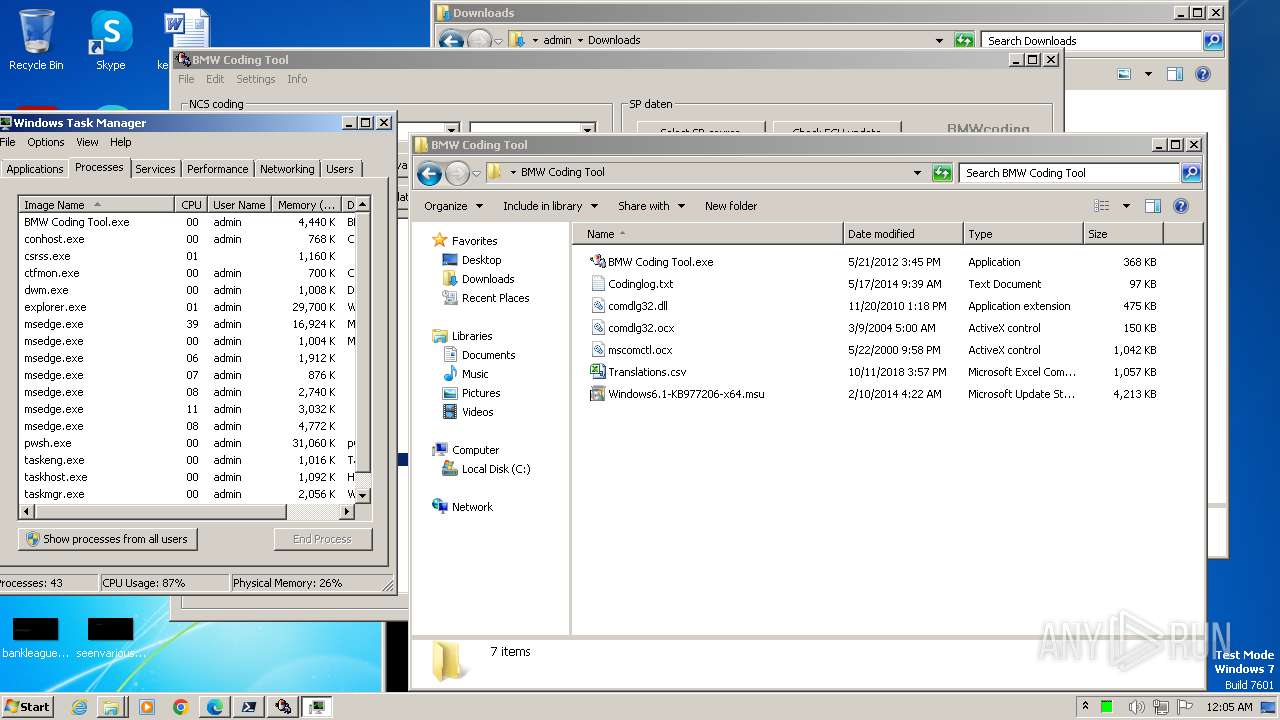The image size is (1280, 720).
Task: Sort processes by CPU column
Action: [191, 205]
